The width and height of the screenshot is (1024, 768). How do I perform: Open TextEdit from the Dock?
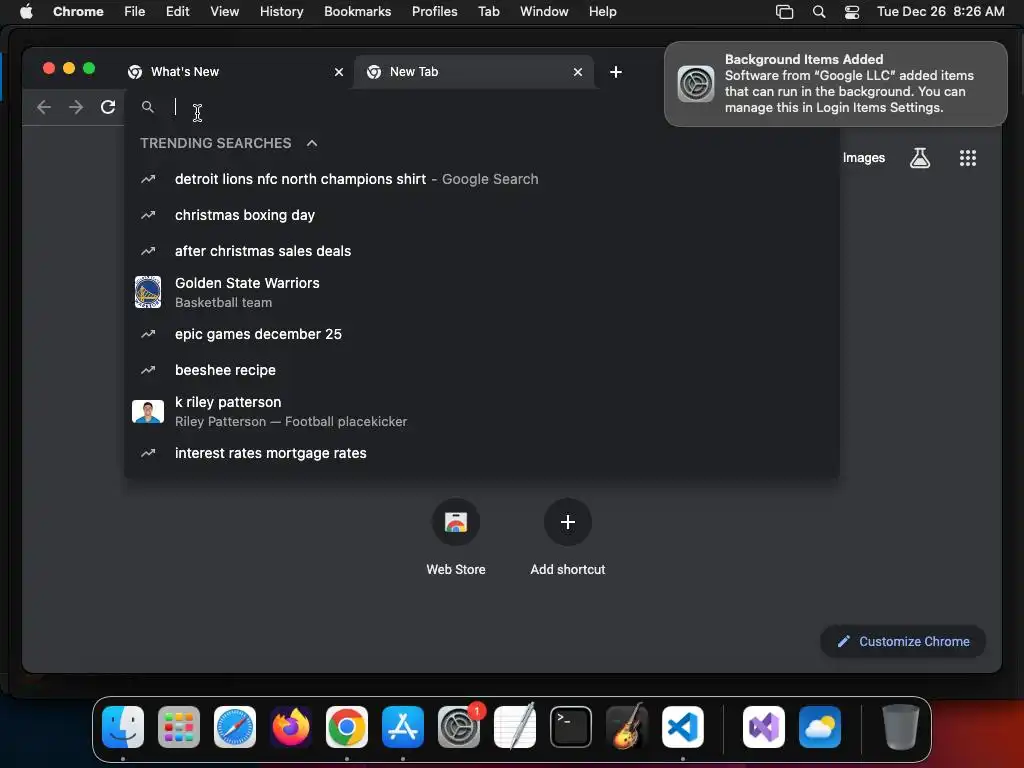click(515, 727)
